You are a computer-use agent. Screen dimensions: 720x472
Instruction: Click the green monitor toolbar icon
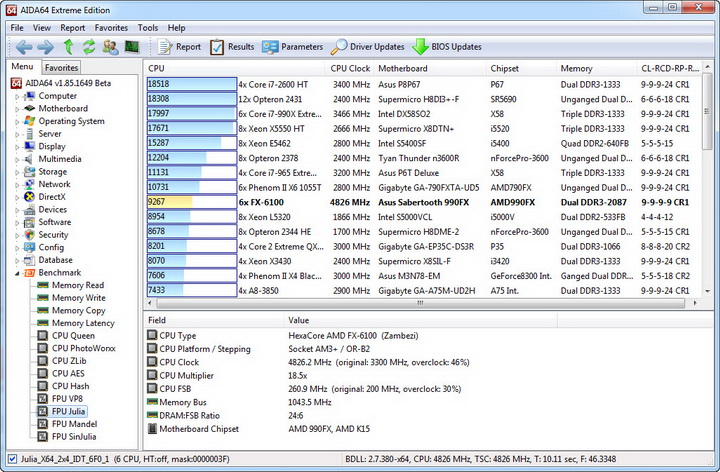[132, 47]
